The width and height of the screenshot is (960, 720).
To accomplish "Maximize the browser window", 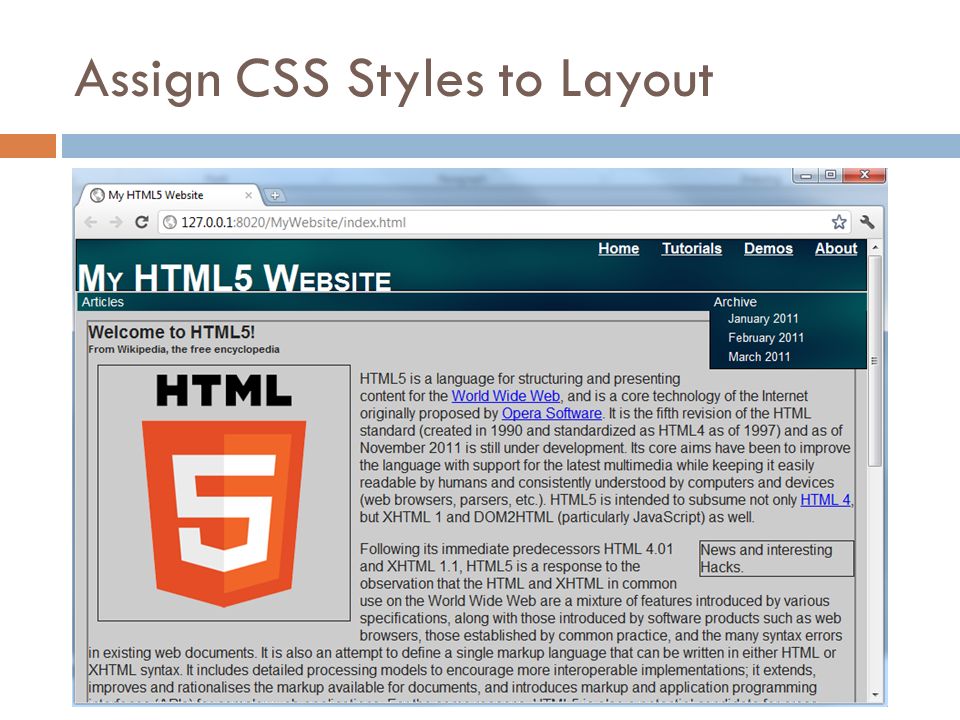I will tap(830, 175).
